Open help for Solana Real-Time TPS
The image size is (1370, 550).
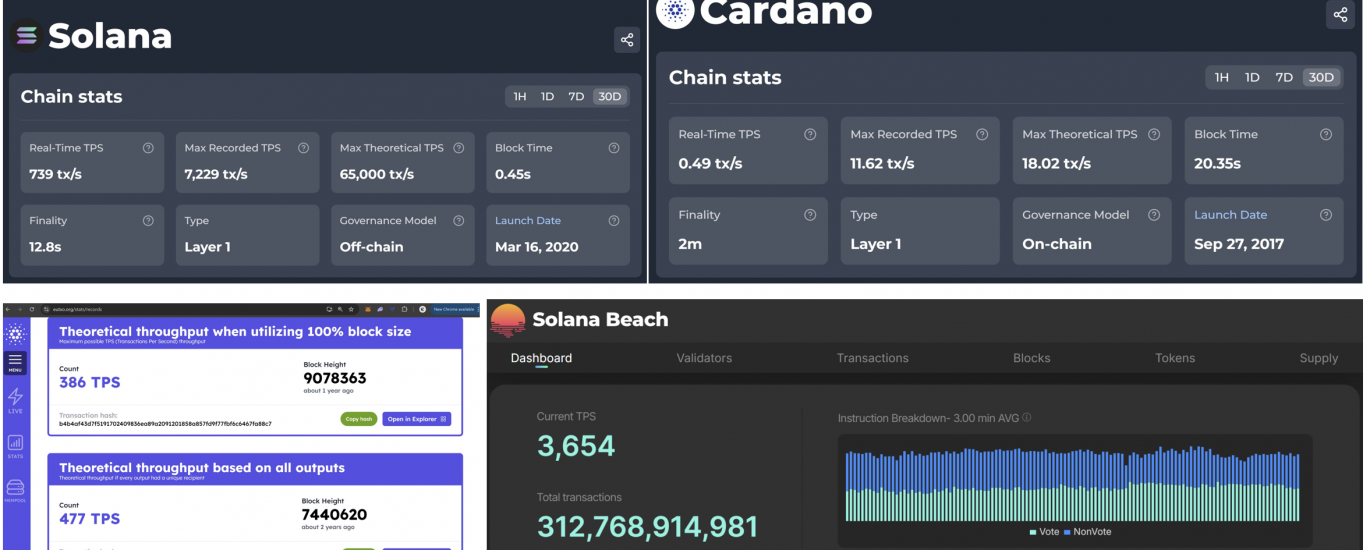[x=148, y=148]
